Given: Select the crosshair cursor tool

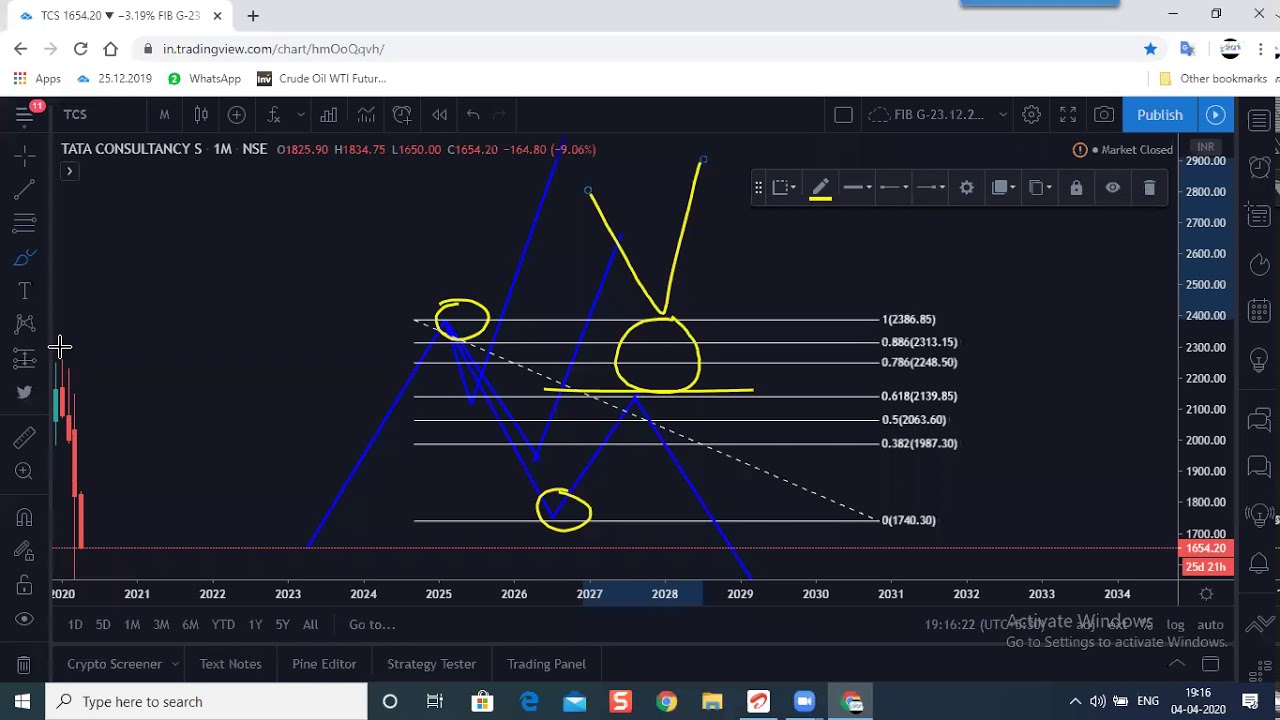Looking at the screenshot, I should tap(25, 155).
